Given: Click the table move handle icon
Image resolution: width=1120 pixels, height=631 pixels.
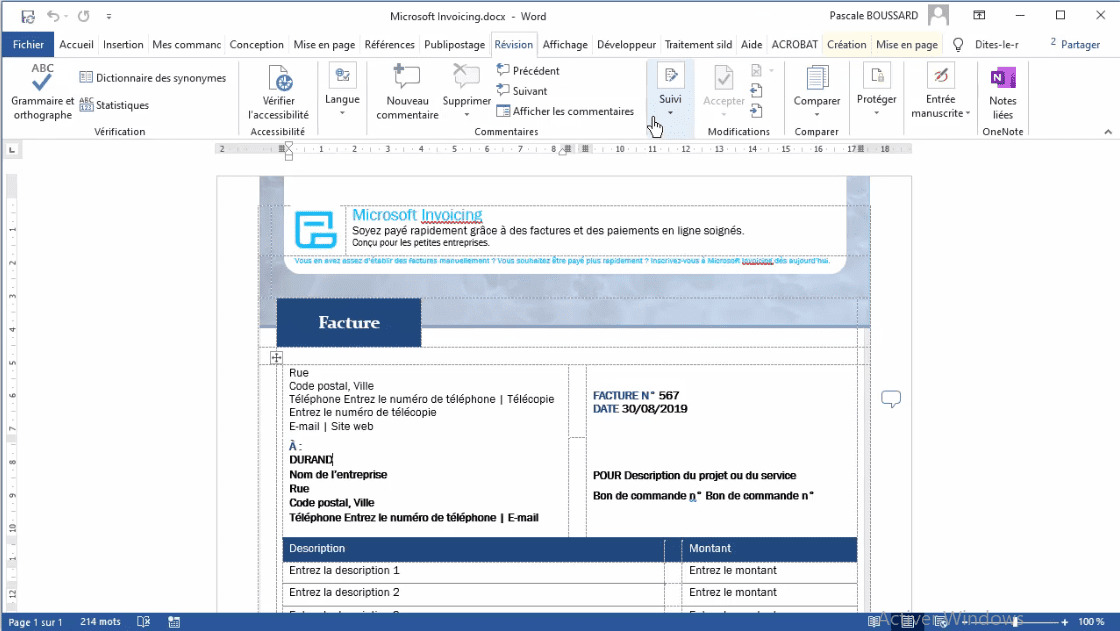Looking at the screenshot, I should (x=276, y=357).
